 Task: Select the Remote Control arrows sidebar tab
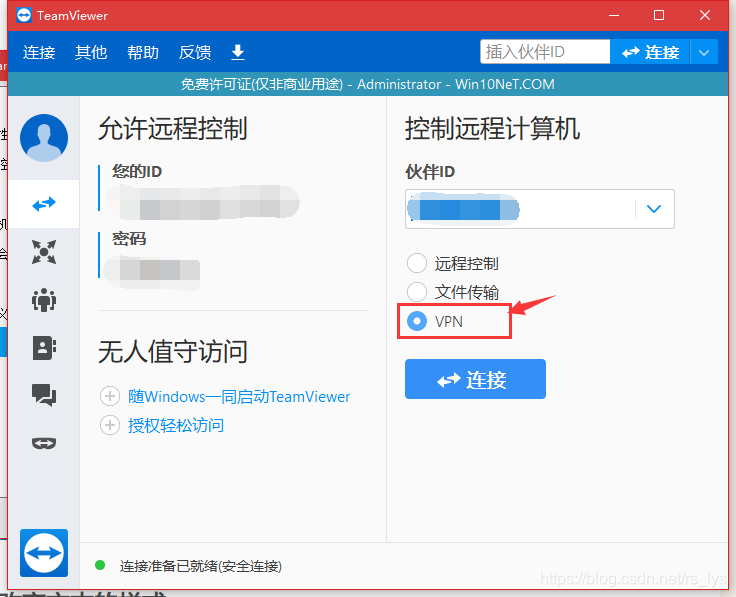44,204
